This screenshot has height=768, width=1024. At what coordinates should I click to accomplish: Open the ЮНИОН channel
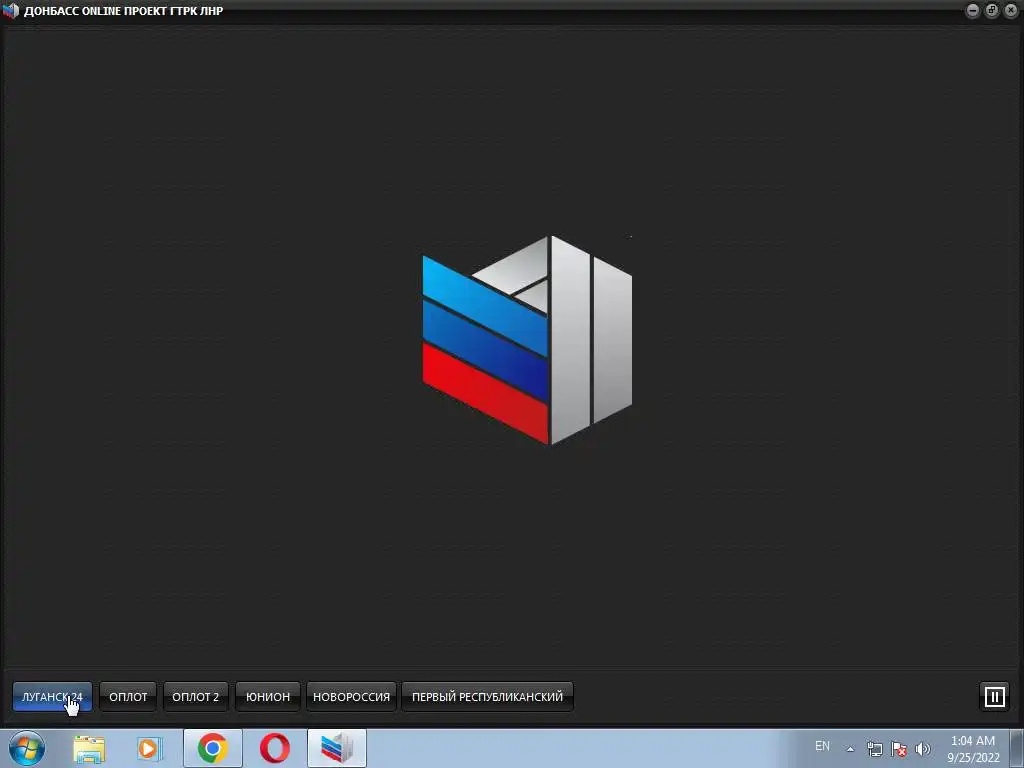point(268,697)
